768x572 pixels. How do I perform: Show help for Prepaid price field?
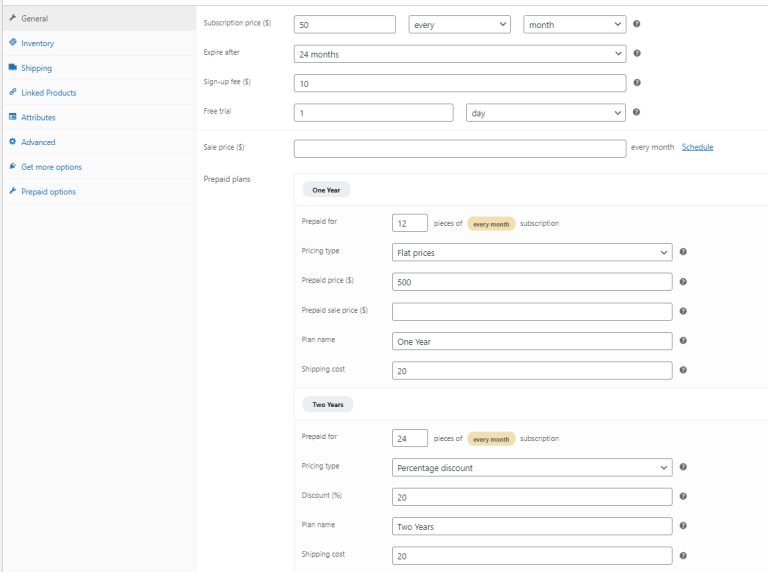[683, 282]
